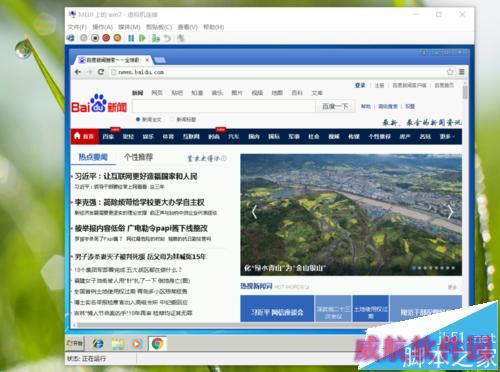Send Ctrl+Alt+Del via the VM toolbar icon
The image size is (500, 372).
click(x=71, y=38)
